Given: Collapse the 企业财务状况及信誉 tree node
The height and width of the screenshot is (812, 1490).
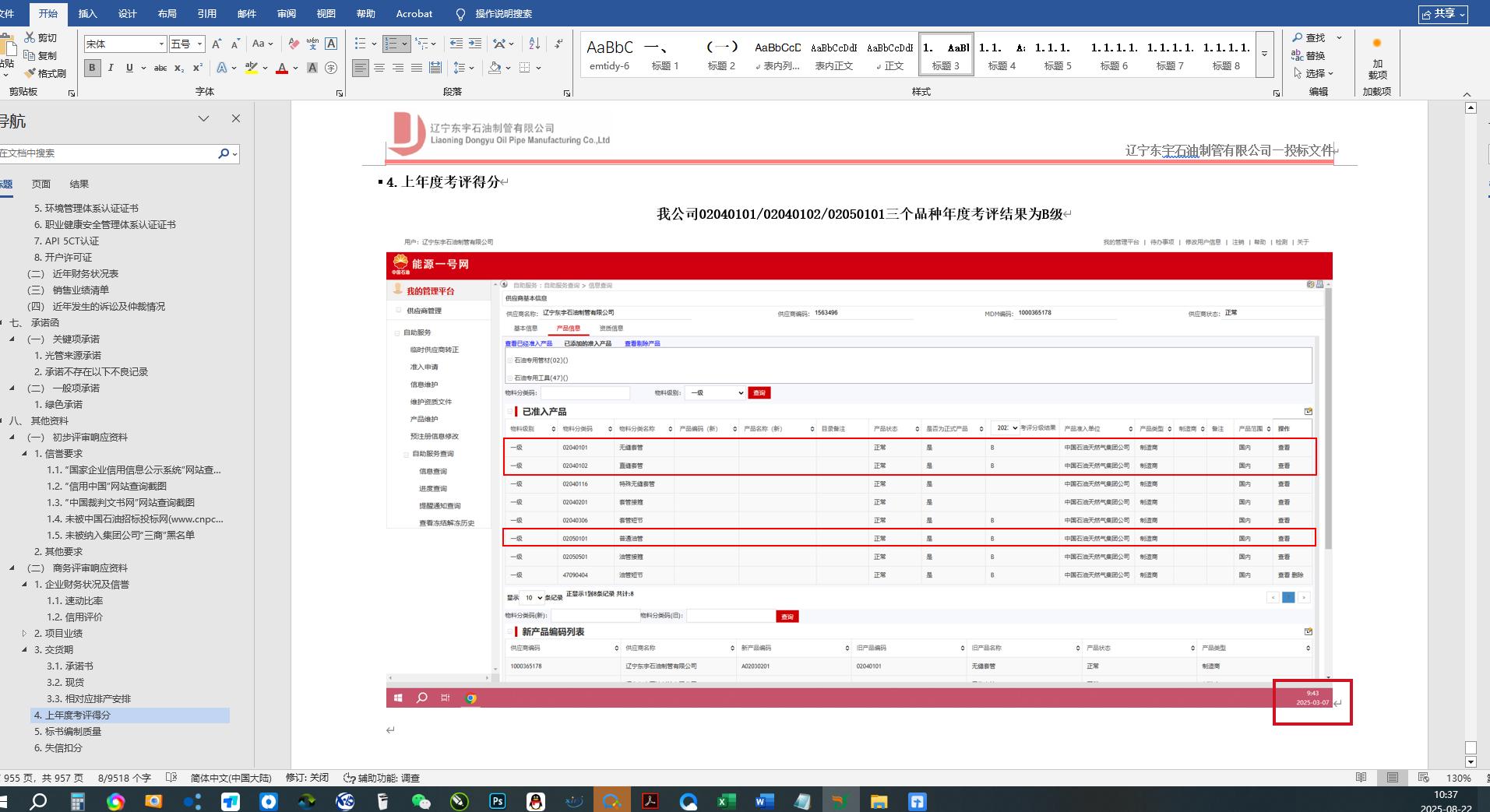Looking at the screenshot, I should point(24,584).
